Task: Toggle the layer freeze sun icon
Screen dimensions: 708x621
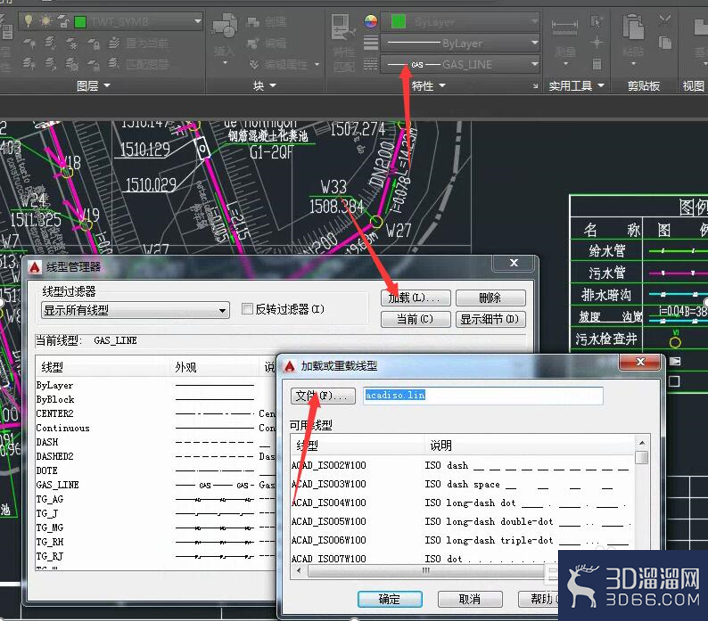Action: click(x=46, y=21)
